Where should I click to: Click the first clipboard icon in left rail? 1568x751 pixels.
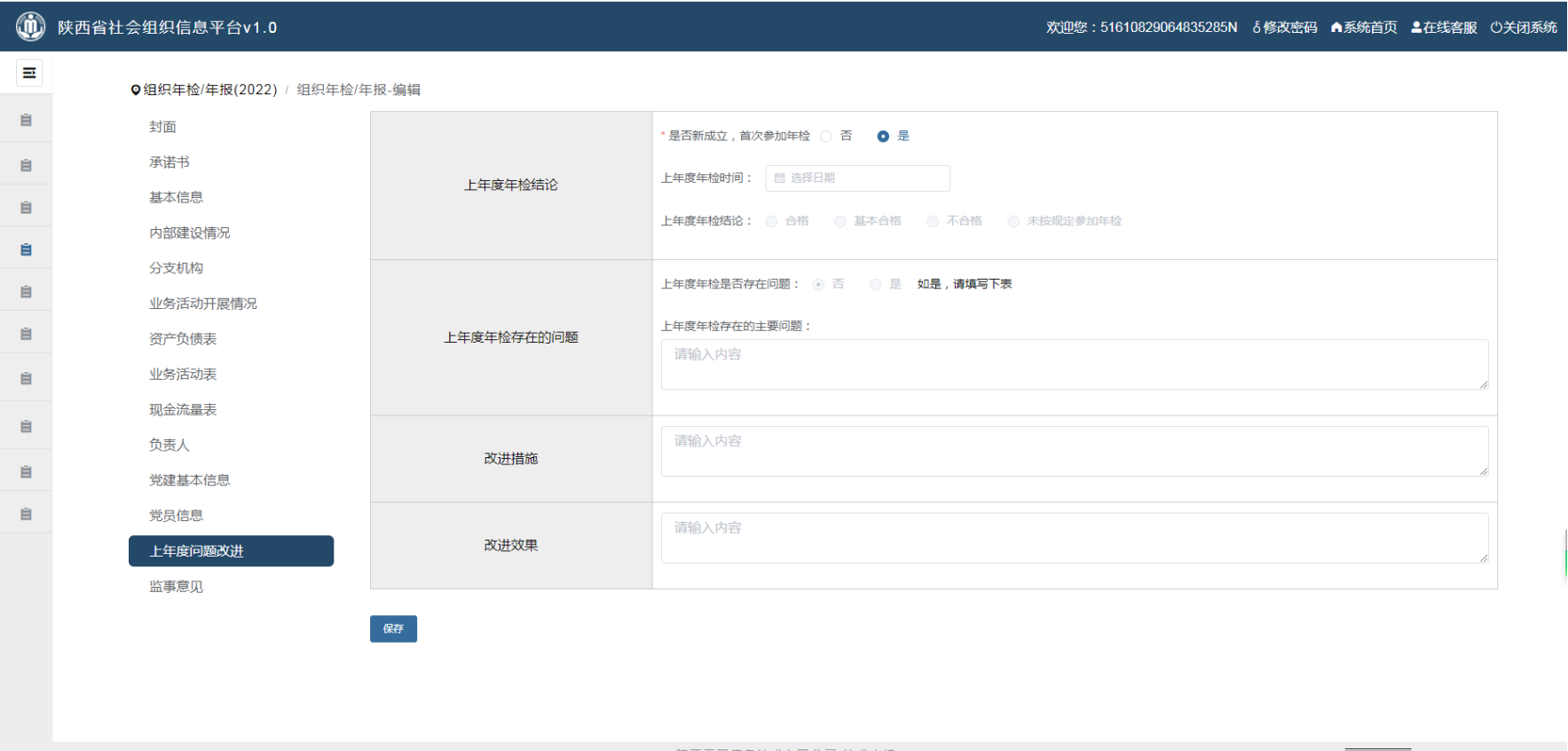point(26,120)
